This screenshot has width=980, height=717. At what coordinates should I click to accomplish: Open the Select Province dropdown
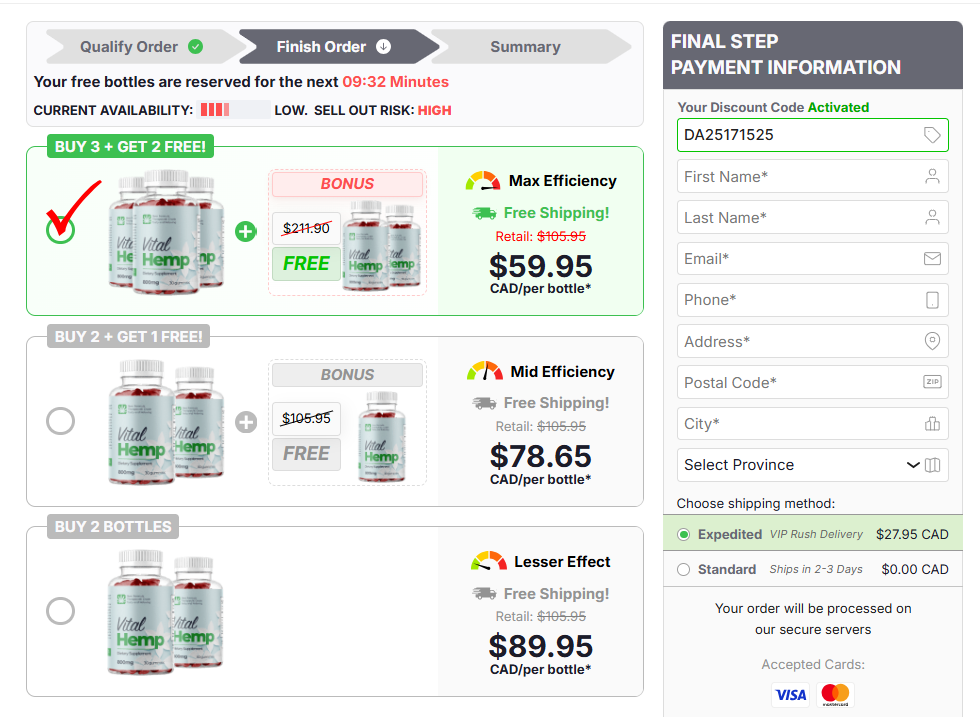click(x=812, y=465)
